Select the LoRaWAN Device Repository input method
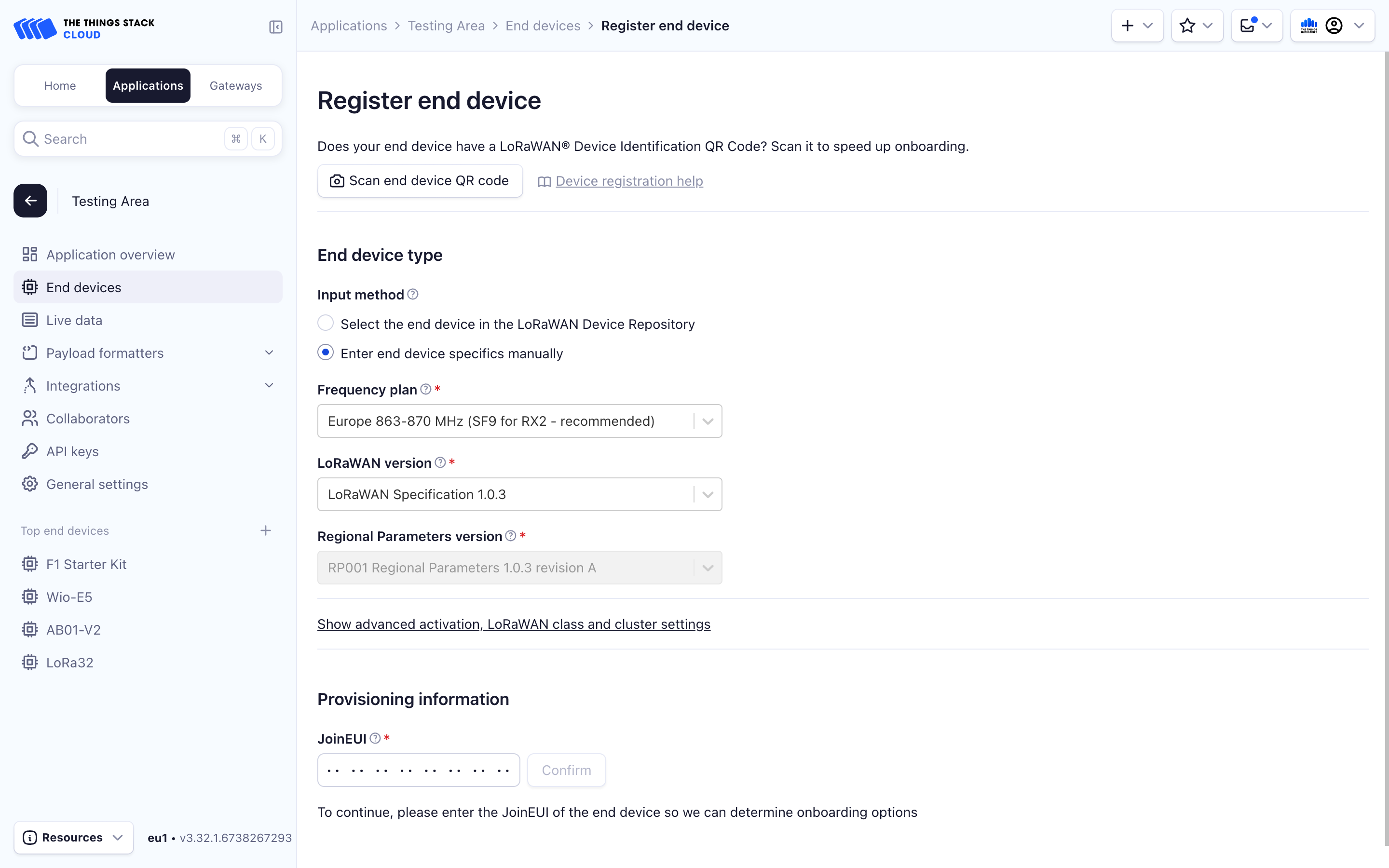This screenshot has width=1389, height=868. coord(326,323)
